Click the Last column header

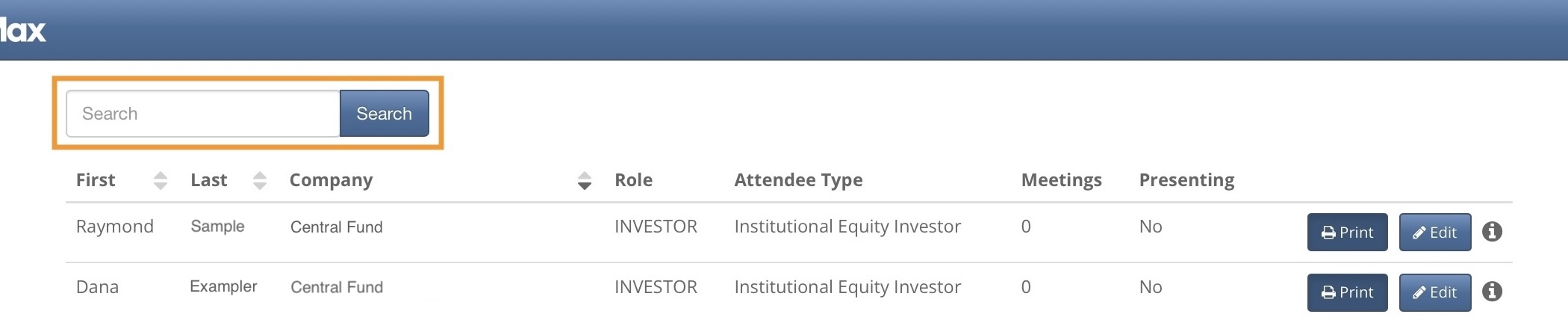pyautogui.click(x=209, y=180)
